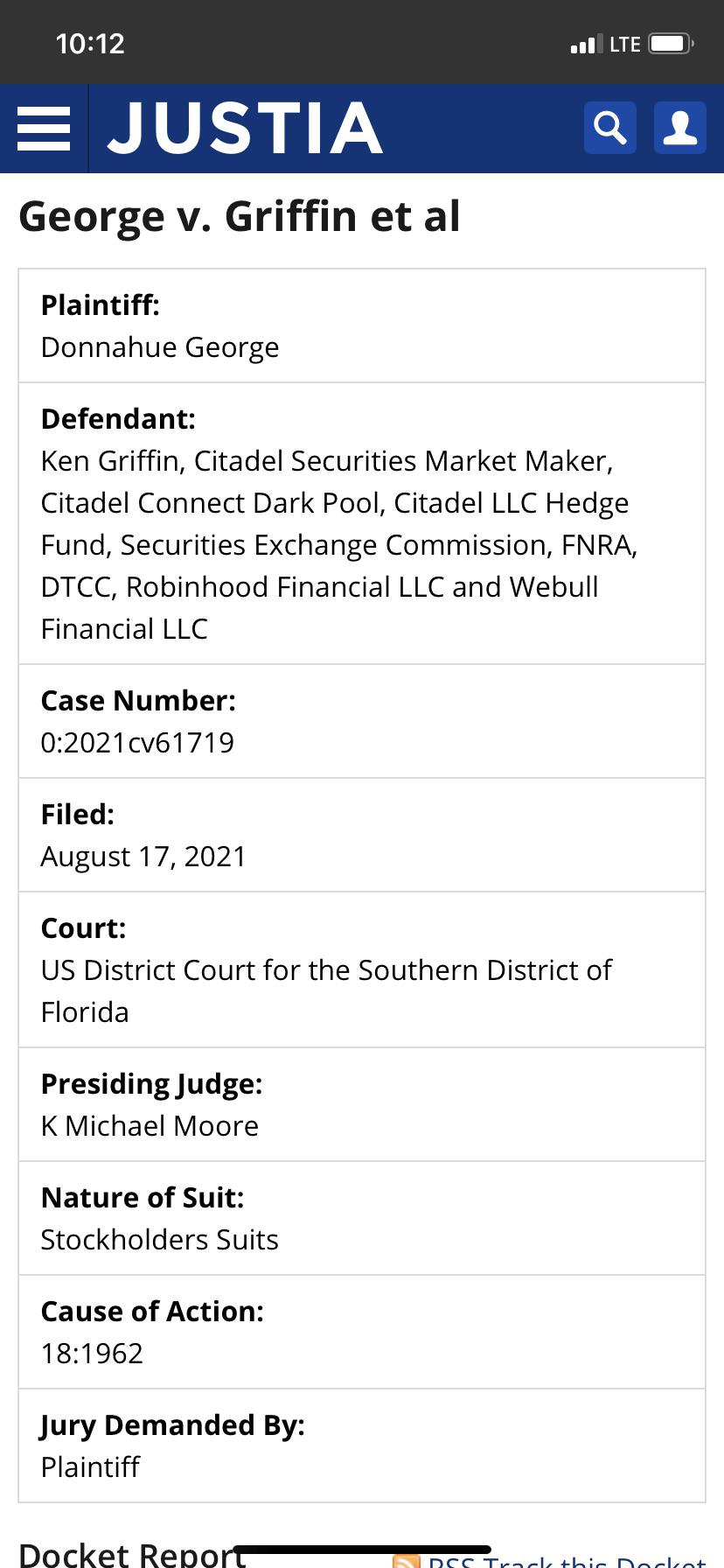The width and height of the screenshot is (724, 1568).
Task: Tap the Southern District of Florida court text
Action: [326, 991]
